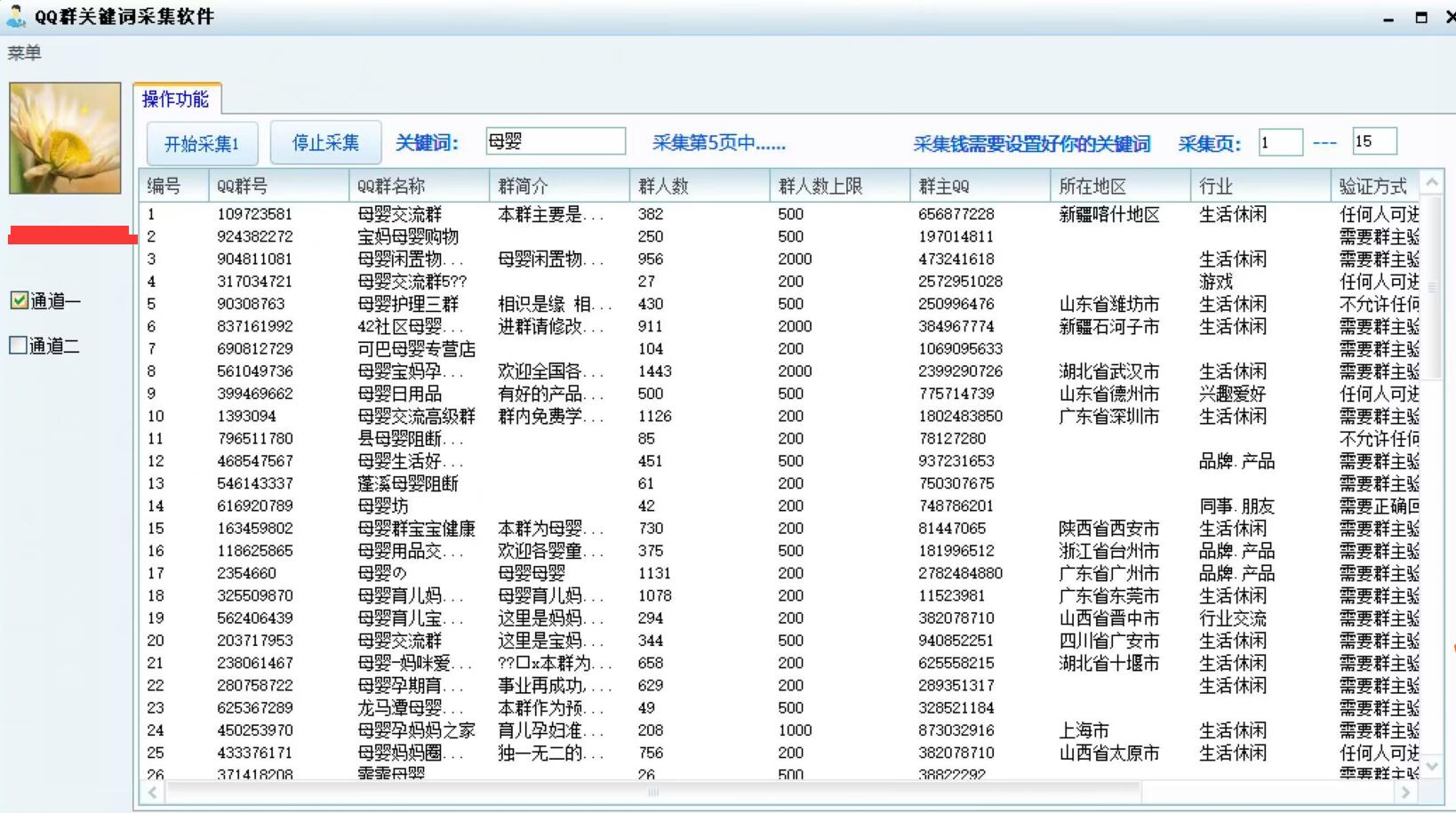Image resolution: width=1456 pixels, height=813 pixels.
Task: Click the 上海市 region cell
Action: coord(1084,730)
